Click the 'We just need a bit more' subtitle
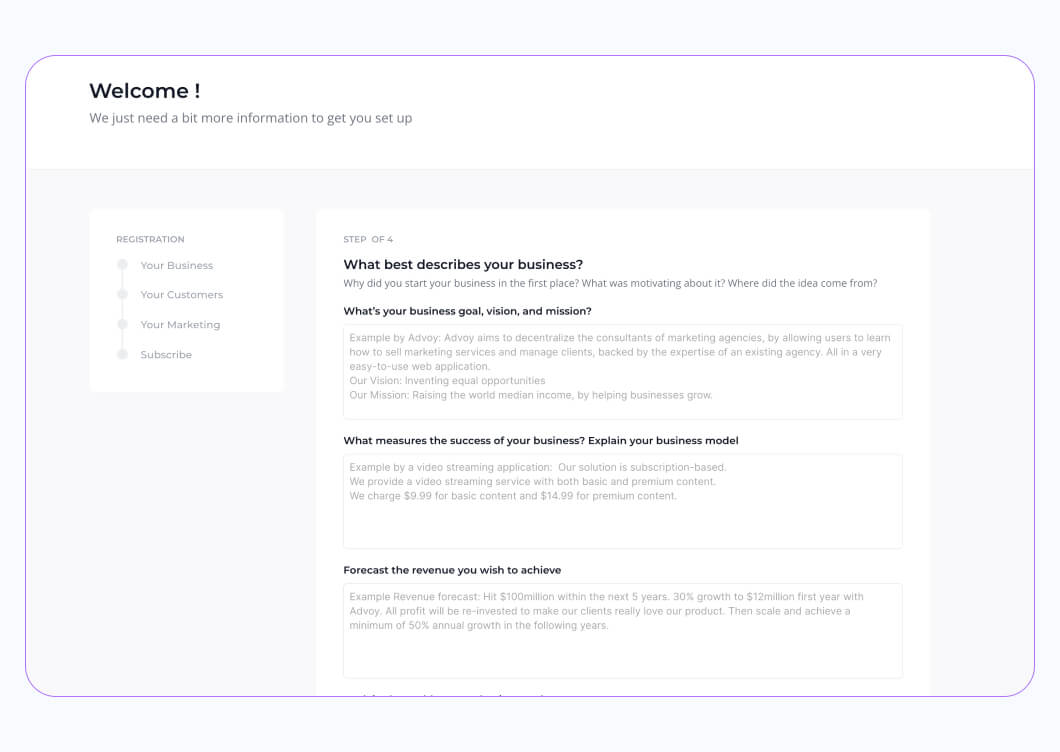1060x752 pixels. pyautogui.click(x=251, y=118)
